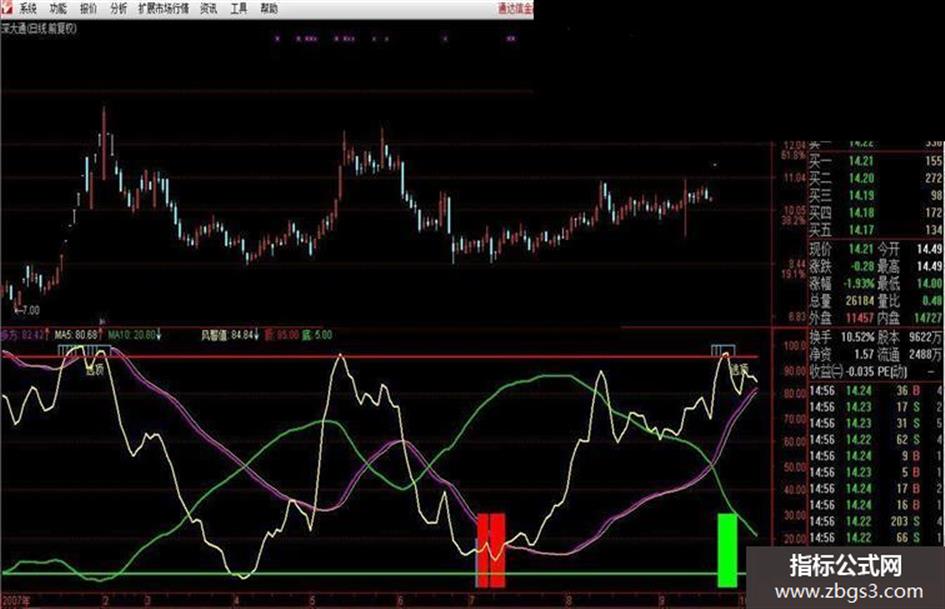Open the 帮助 menu
Image resolution: width=945 pixels, height=609 pixels.
(x=269, y=8)
